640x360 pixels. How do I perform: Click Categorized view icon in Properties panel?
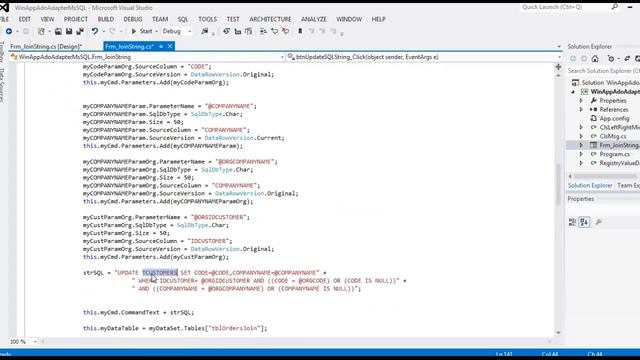(572, 222)
